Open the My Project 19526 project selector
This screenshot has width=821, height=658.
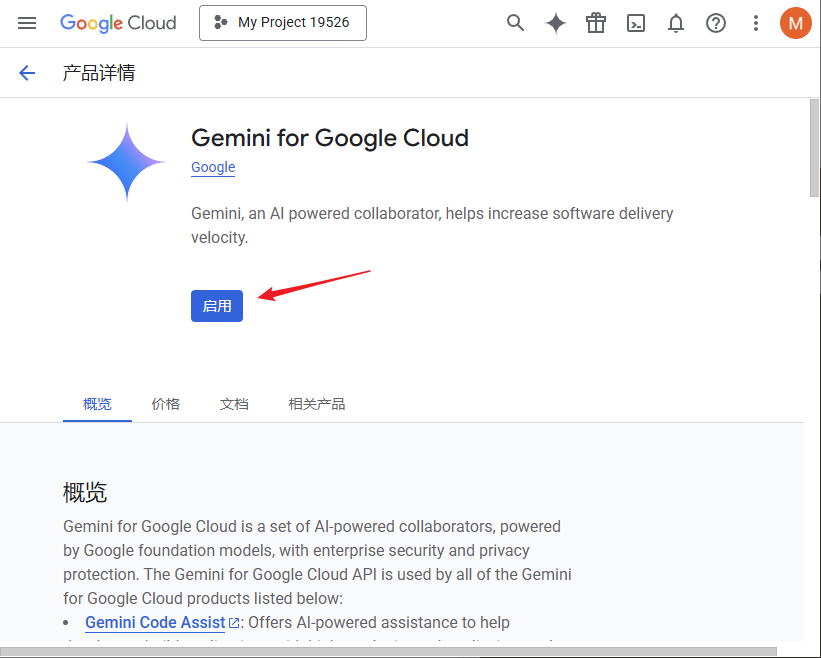[x=282, y=22]
